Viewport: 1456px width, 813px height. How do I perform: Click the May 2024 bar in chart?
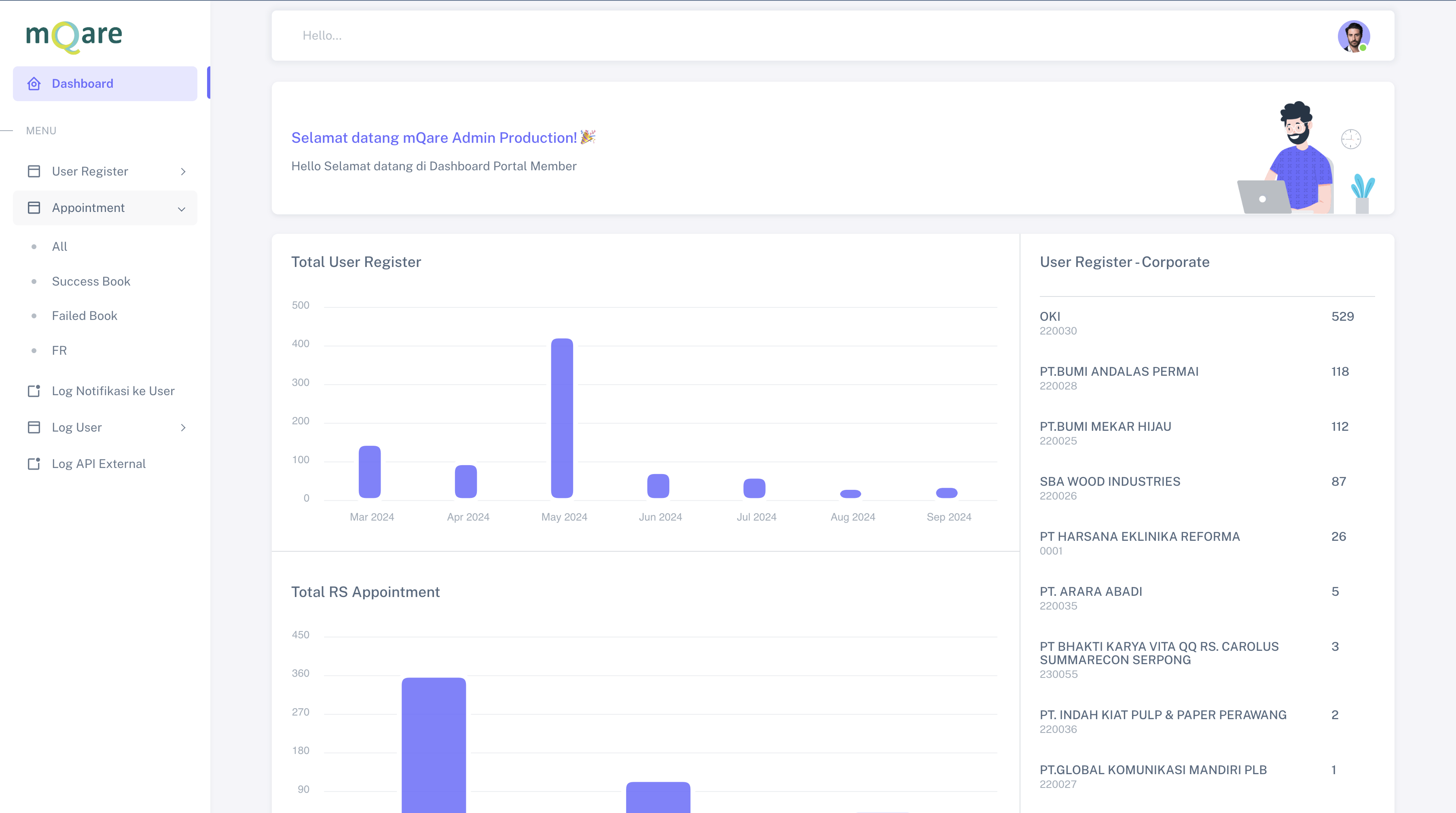[562, 418]
